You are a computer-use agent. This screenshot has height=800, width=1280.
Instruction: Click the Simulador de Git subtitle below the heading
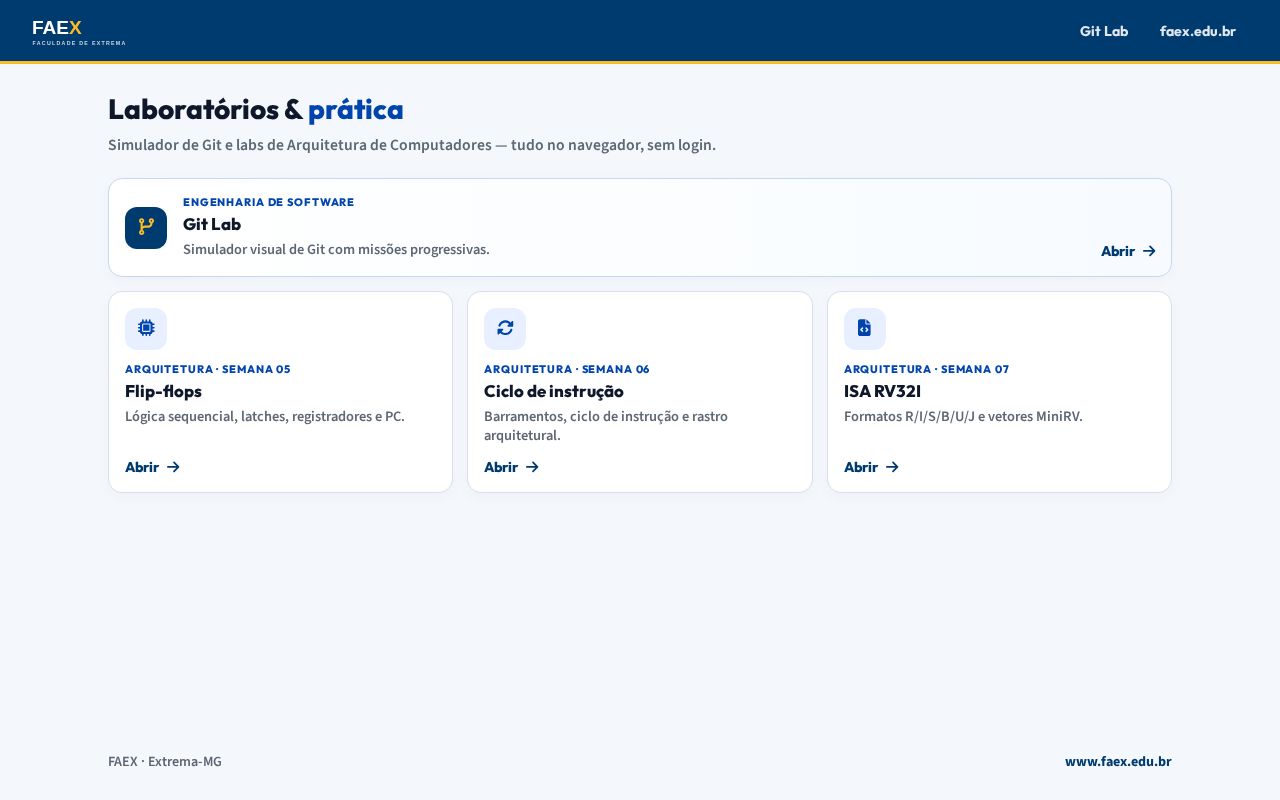pyautogui.click(x=412, y=145)
